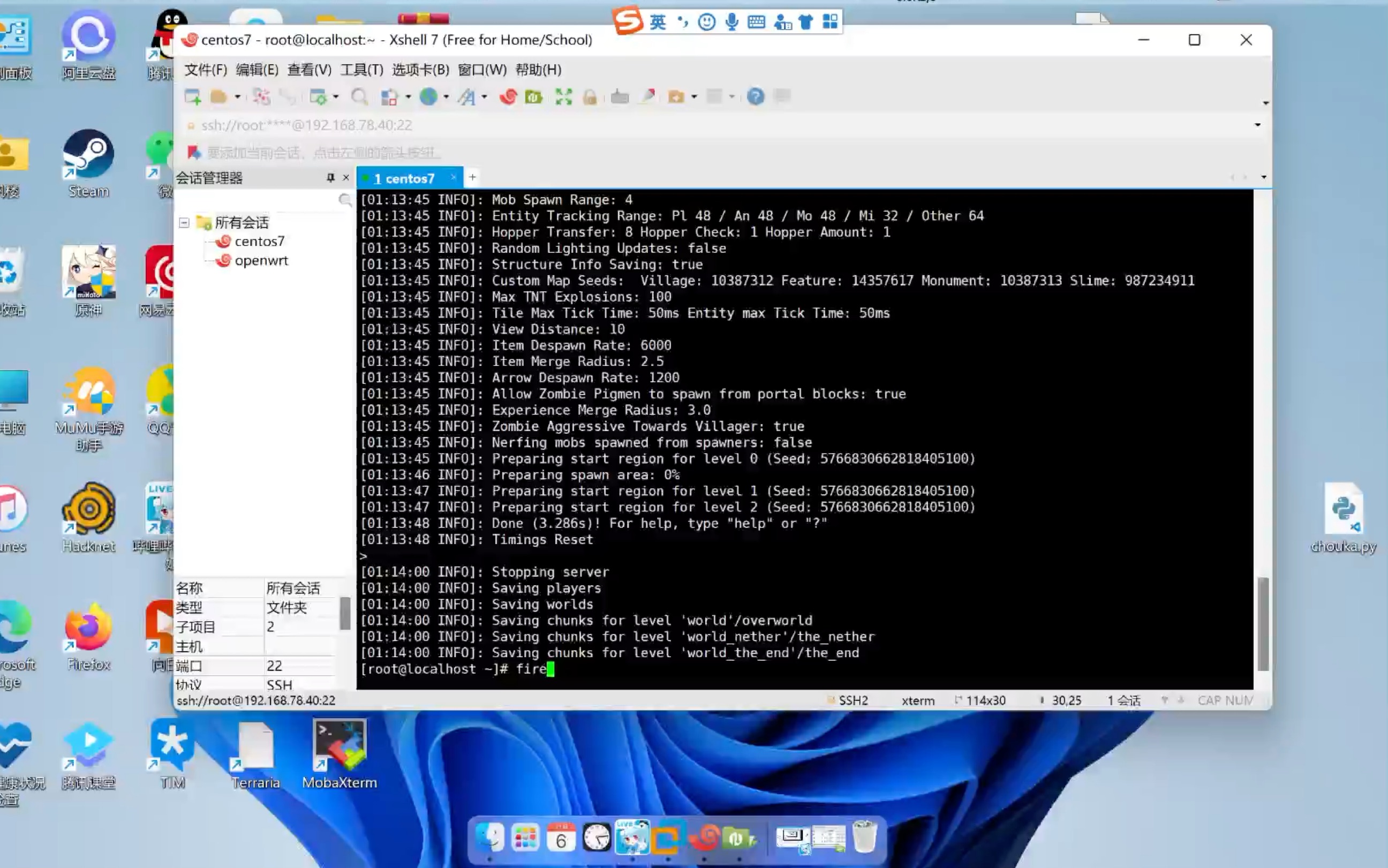
Task: Open the 查看(V) menu
Action: [x=310, y=70]
